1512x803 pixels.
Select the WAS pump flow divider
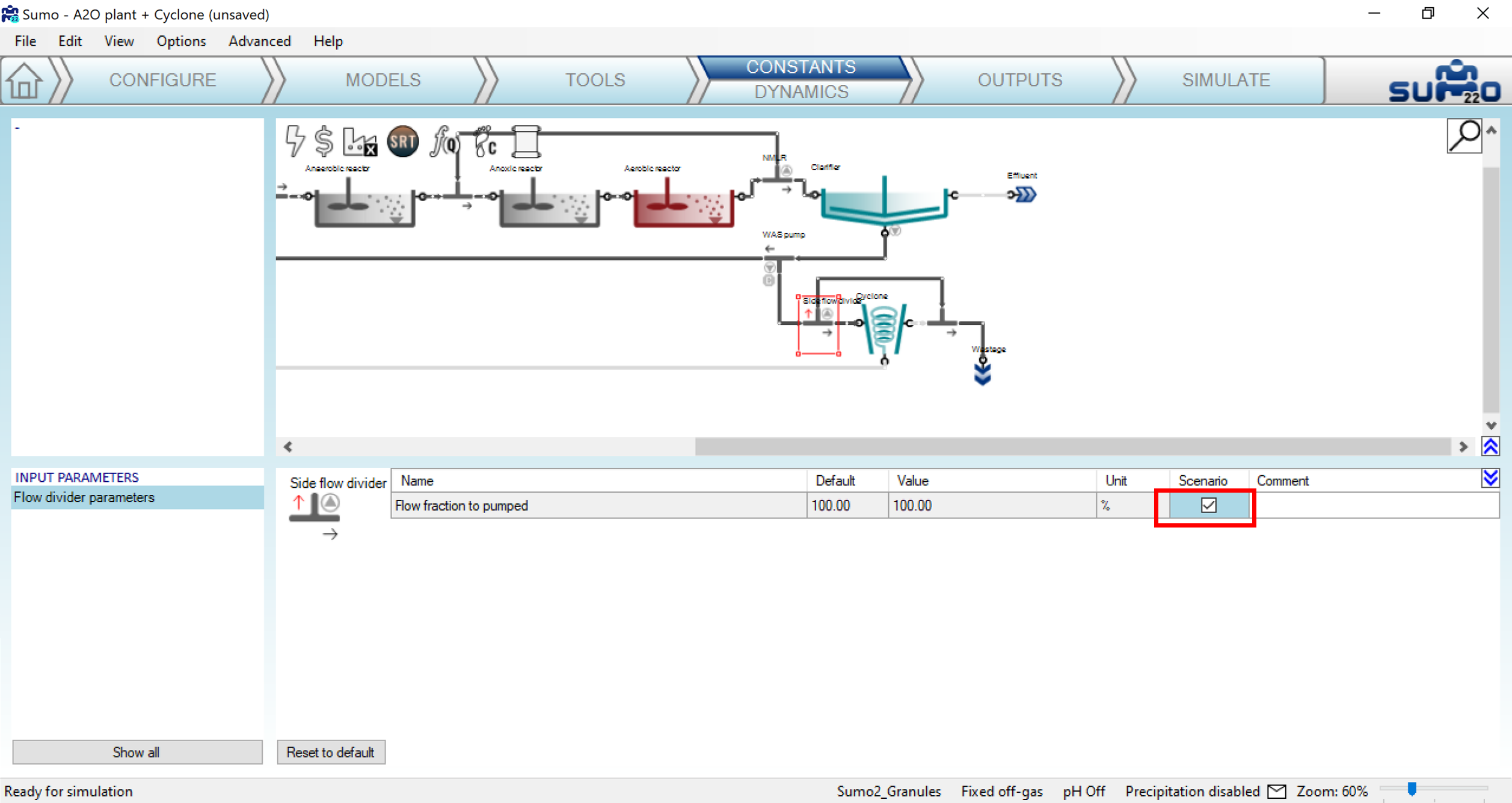[779, 258]
